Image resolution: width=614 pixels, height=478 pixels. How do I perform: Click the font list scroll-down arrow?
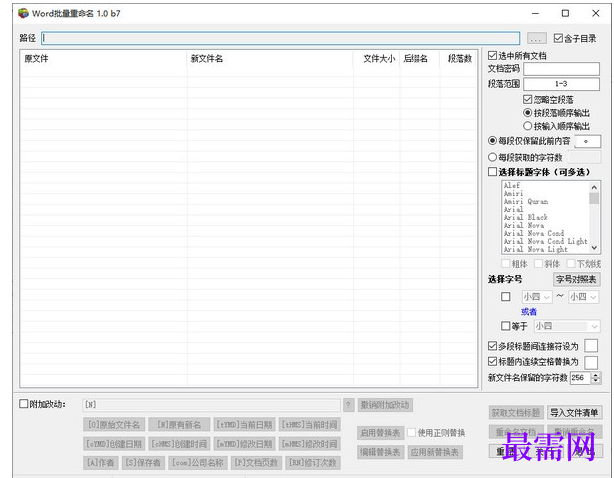tap(594, 248)
